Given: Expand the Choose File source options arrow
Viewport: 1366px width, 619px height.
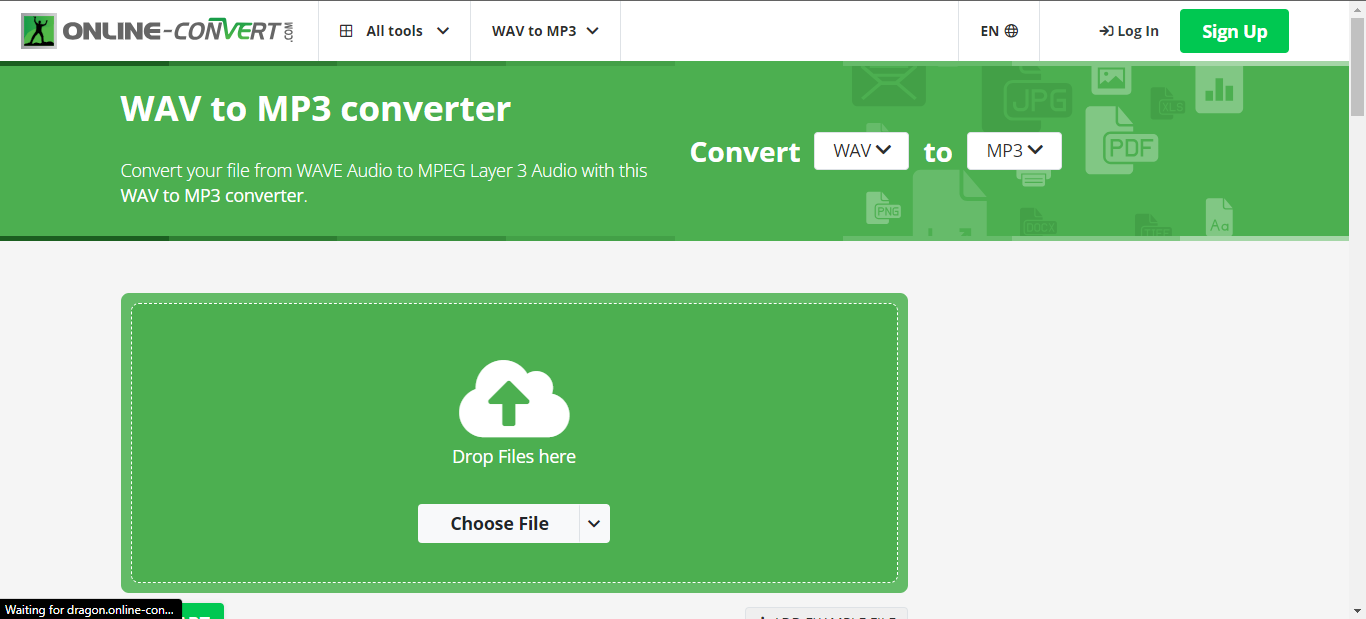Looking at the screenshot, I should tap(594, 524).
